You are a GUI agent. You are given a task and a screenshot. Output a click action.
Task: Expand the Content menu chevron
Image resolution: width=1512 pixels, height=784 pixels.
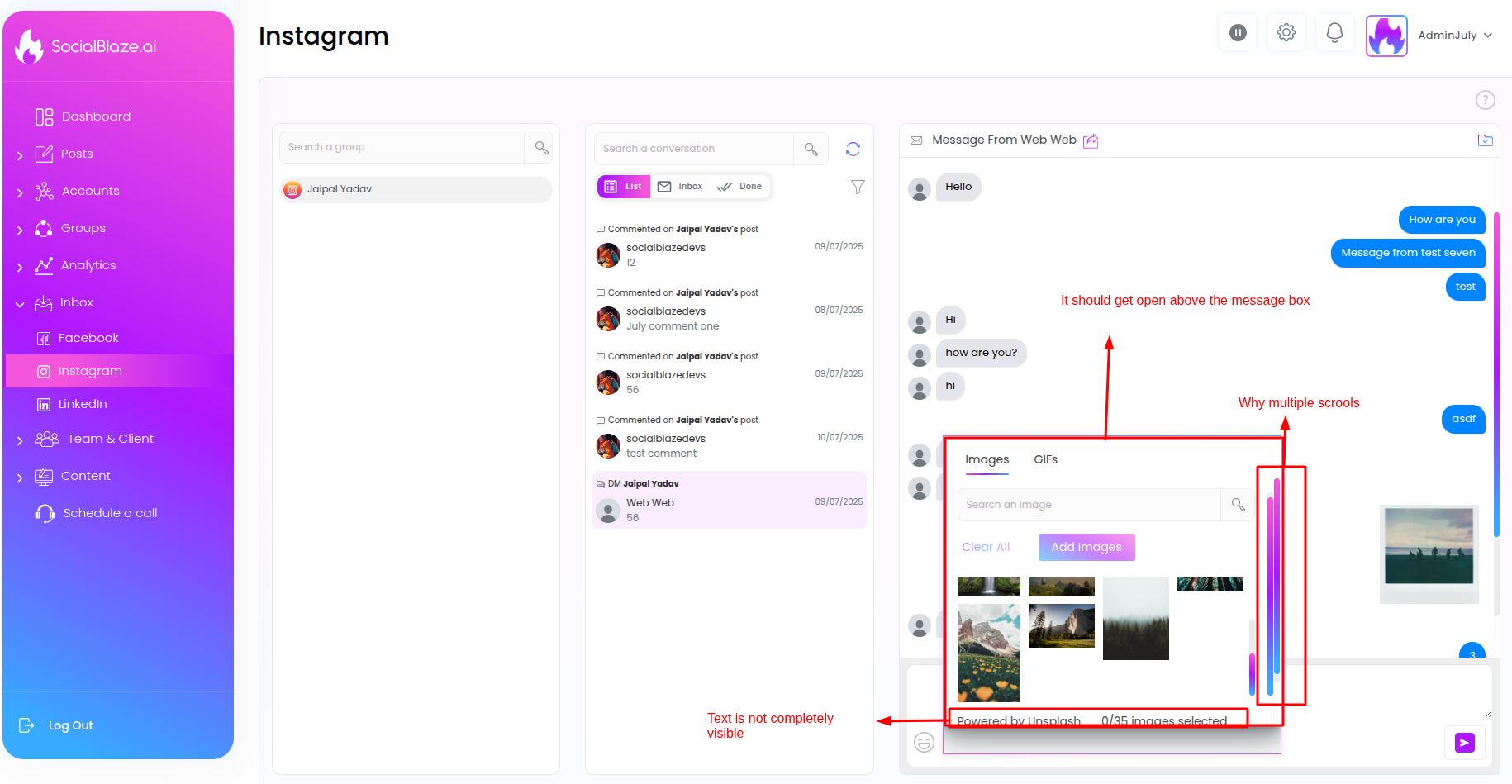click(20, 478)
